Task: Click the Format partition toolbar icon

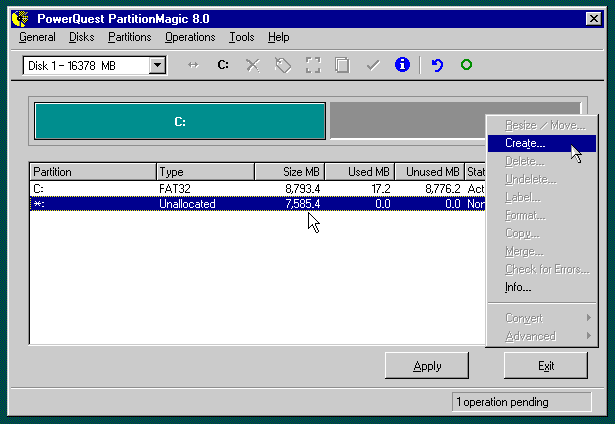Action: click(313, 65)
